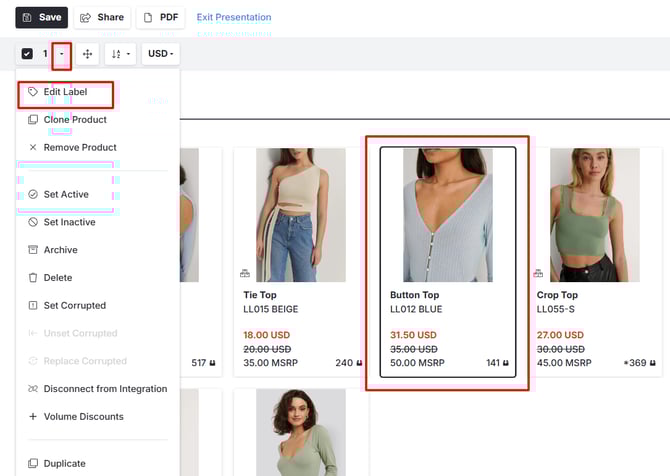Open the selection actions dropdown arrow
670x476 pixels.
(x=62, y=53)
